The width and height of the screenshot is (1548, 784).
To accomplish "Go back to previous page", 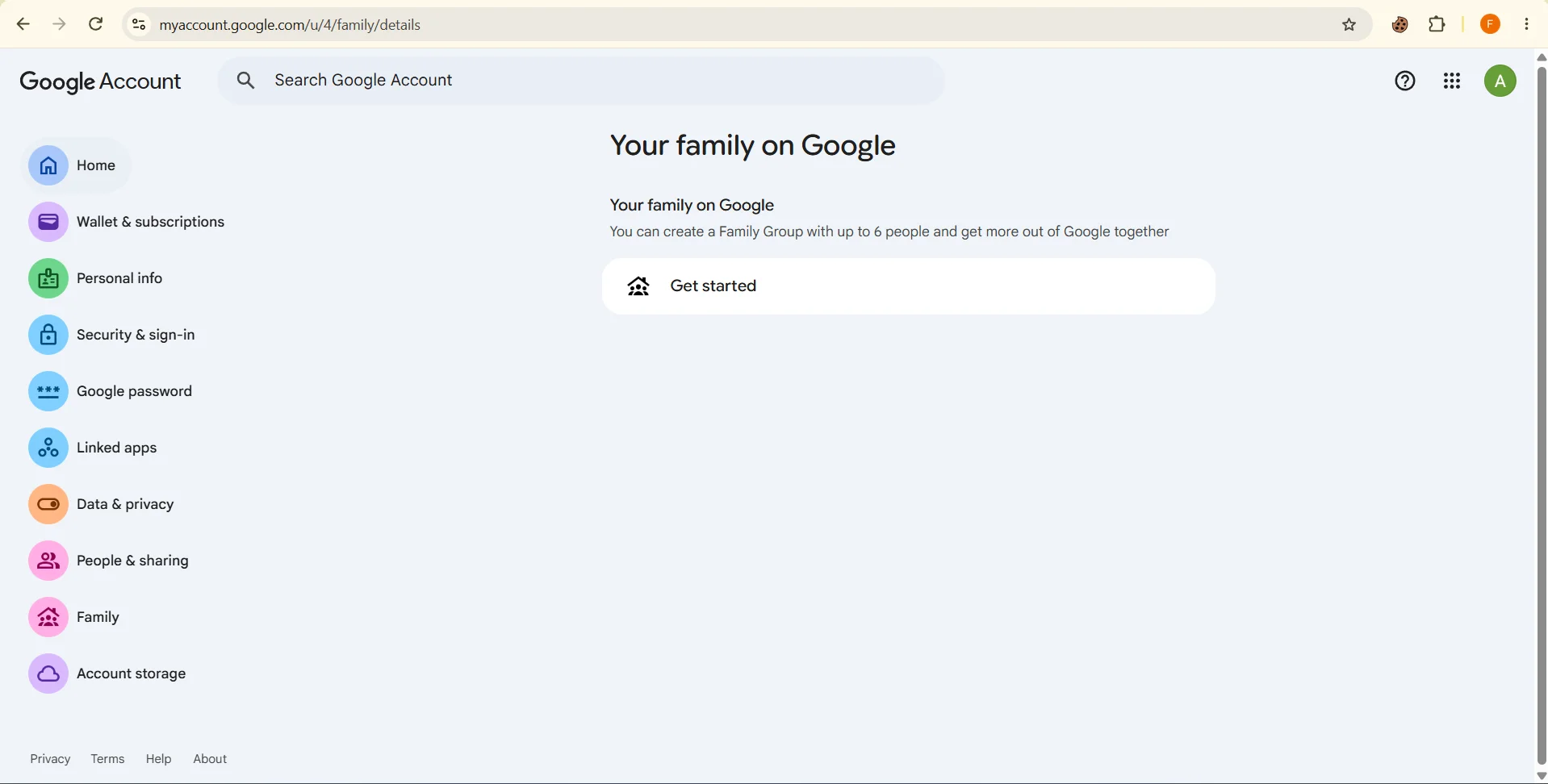I will 23,24.
